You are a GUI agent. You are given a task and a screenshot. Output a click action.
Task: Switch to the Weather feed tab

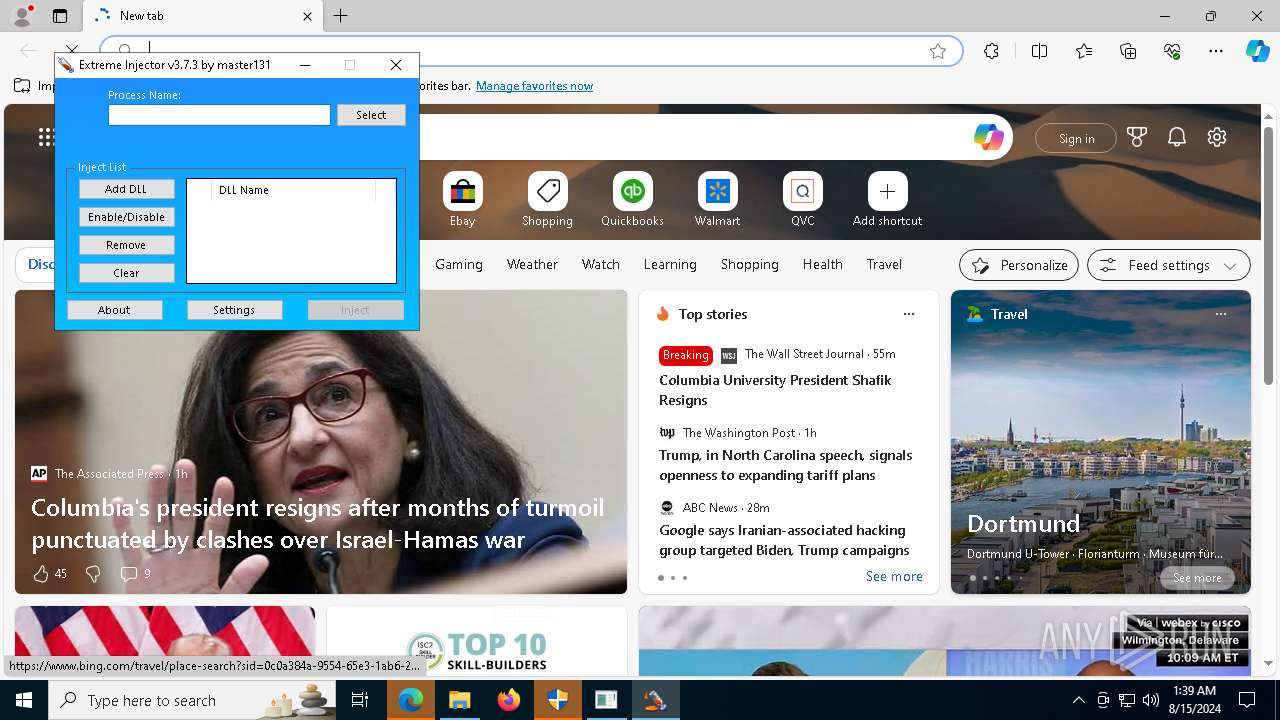(x=532, y=265)
